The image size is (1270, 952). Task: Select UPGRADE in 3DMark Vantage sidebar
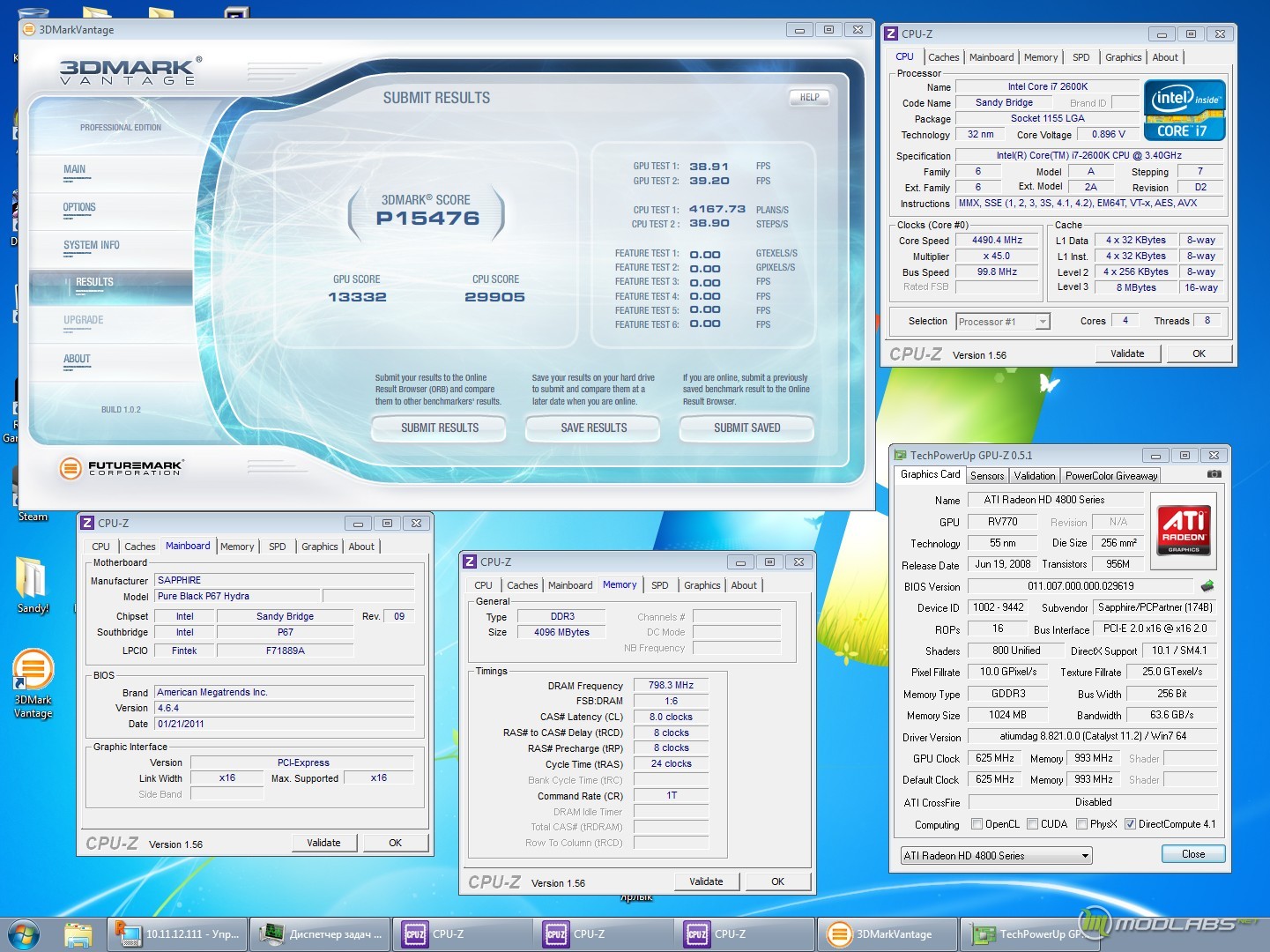click(x=83, y=321)
